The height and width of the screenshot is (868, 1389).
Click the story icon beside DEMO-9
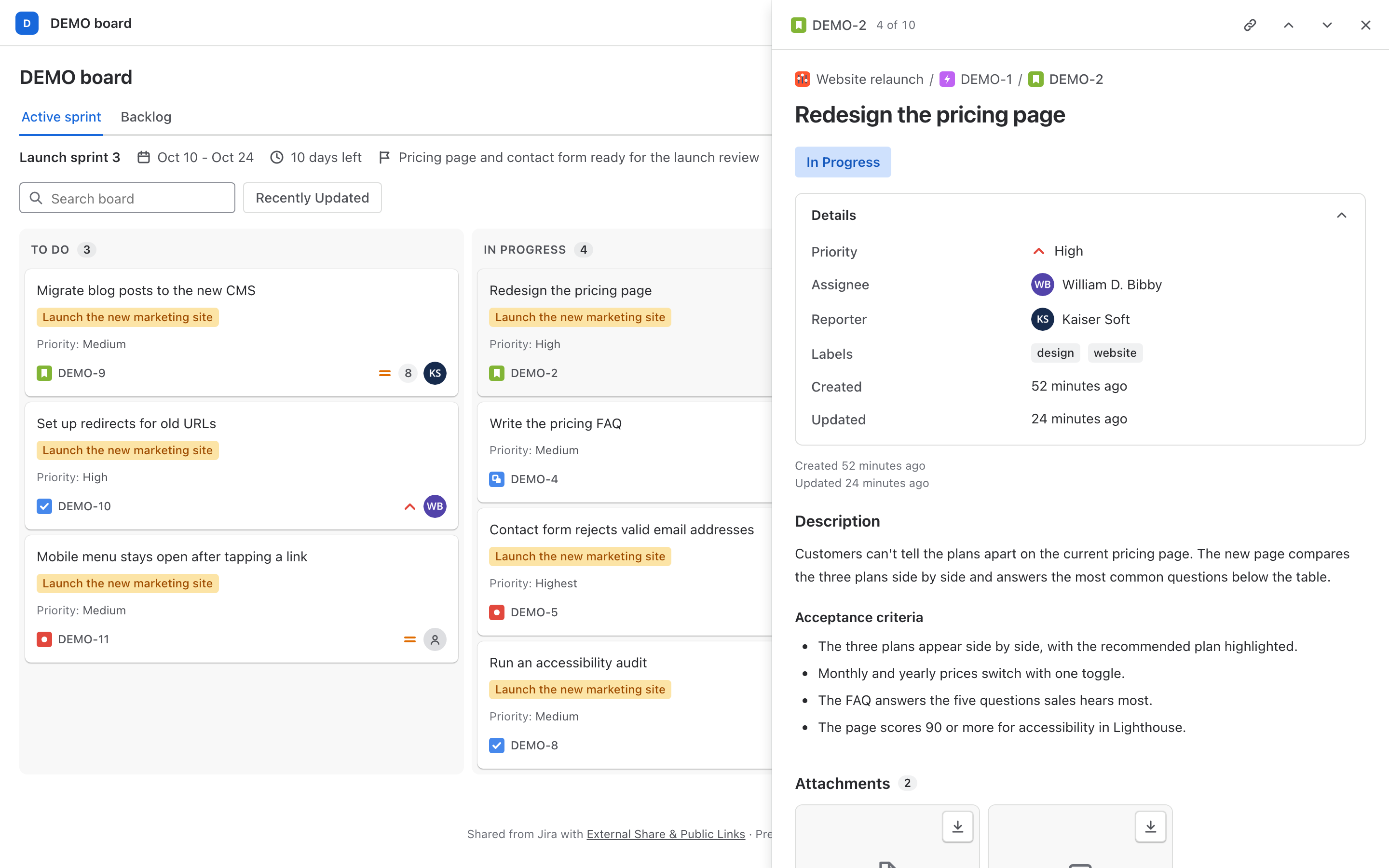(44, 373)
